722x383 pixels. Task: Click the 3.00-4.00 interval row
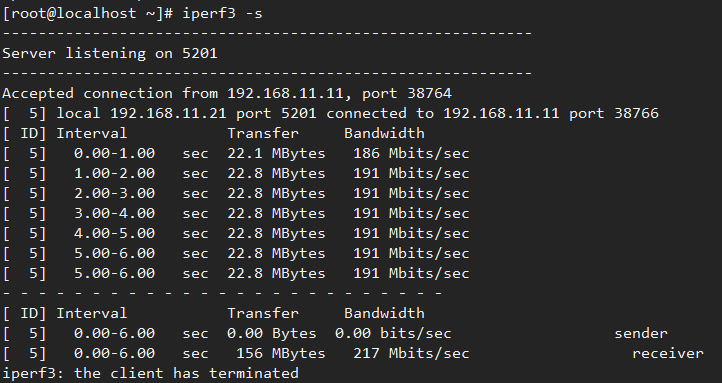(x=236, y=214)
